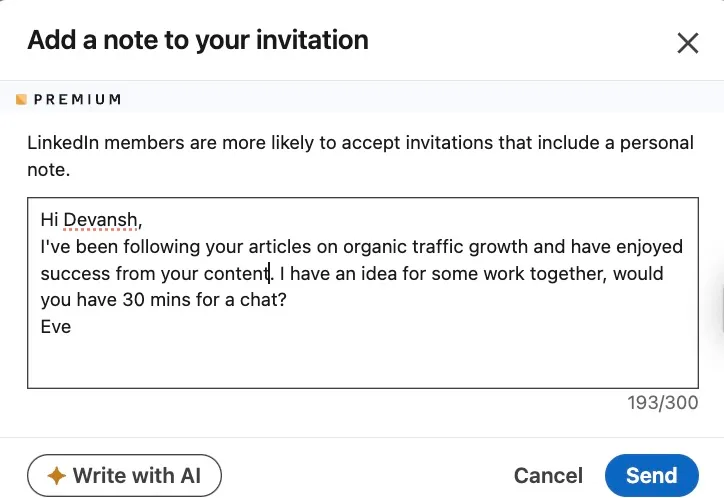Click the 193/300 character counter
The image size is (724, 498).
click(x=663, y=403)
